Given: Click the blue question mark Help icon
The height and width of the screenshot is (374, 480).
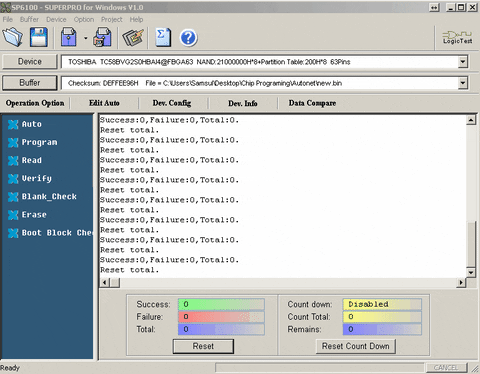Looking at the screenshot, I should click(x=188, y=38).
